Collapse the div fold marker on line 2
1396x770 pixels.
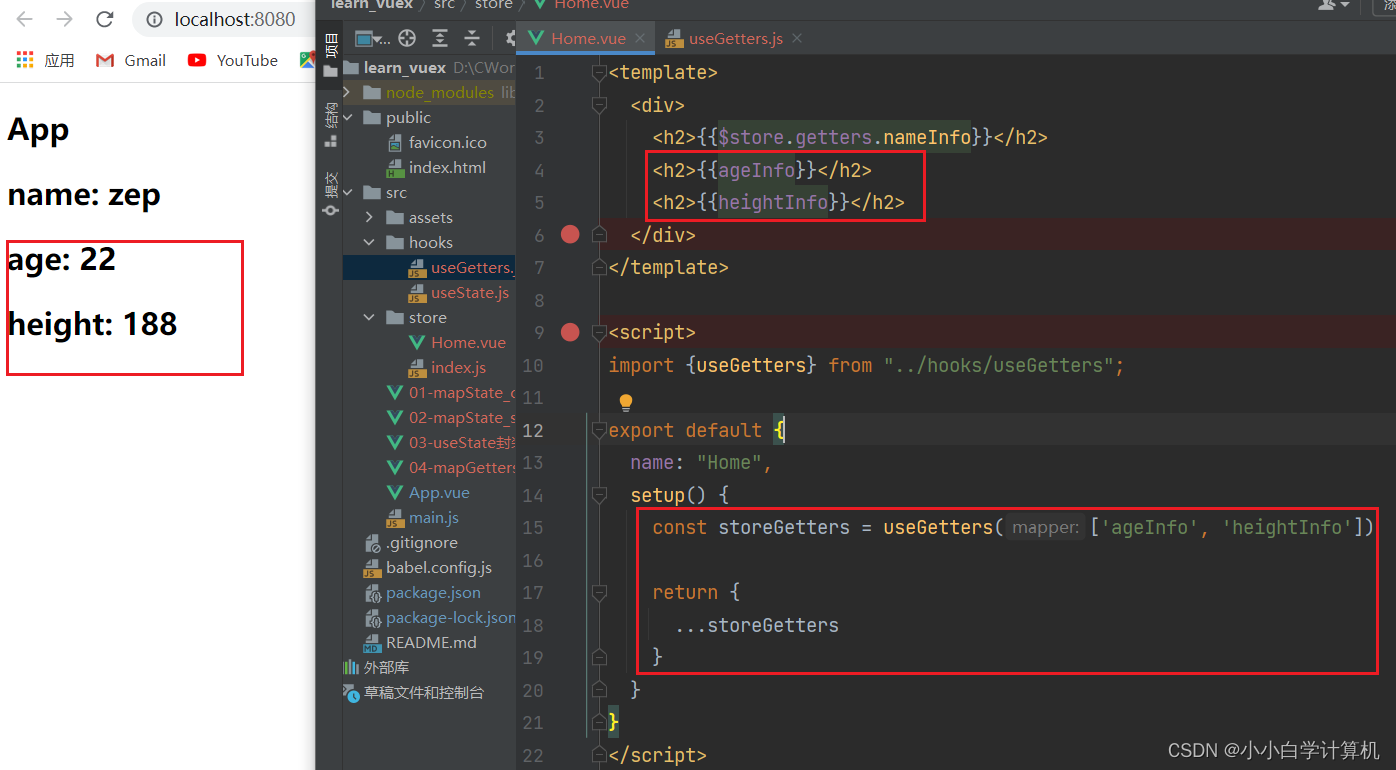click(x=599, y=105)
